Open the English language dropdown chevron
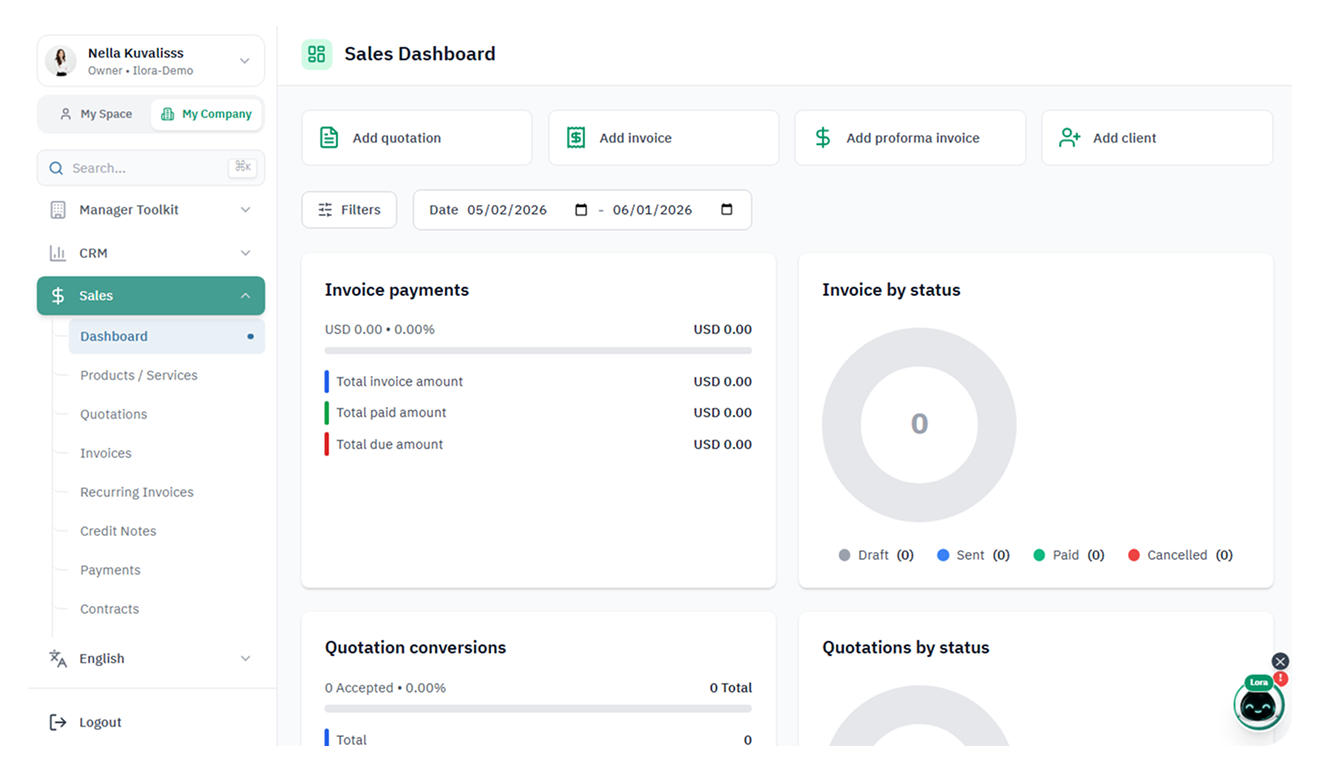This screenshot has width=1320, height=771. (x=246, y=658)
